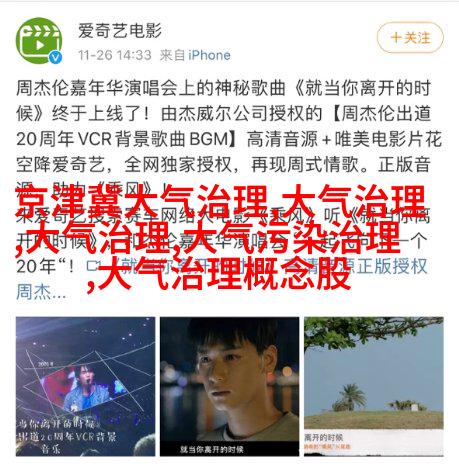Image resolution: width=459 pixels, height=466 pixels.
Task: Click the blue verified badge on avatar
Action: coord(55,57)
